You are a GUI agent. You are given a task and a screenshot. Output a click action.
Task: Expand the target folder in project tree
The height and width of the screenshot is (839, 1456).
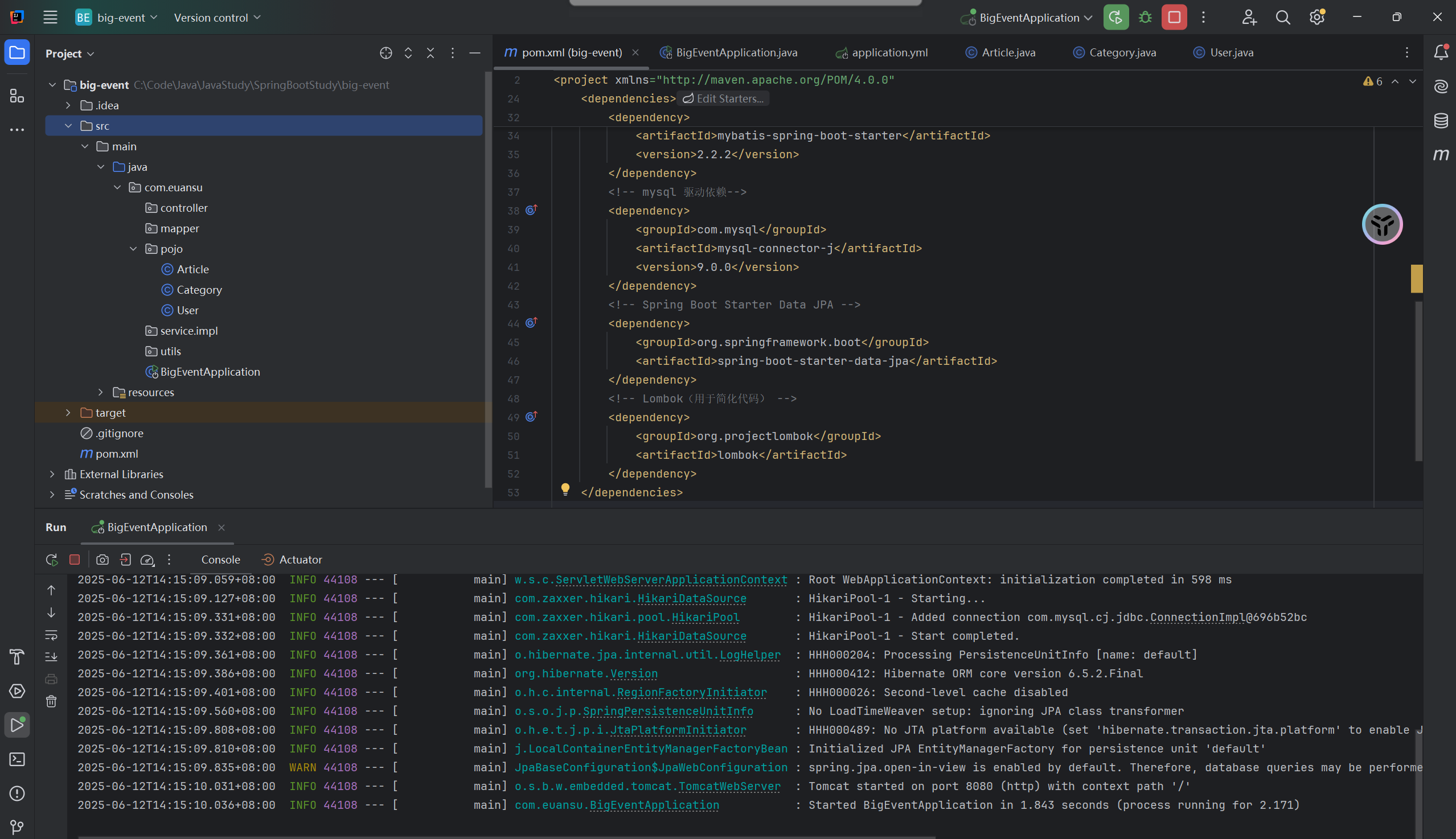tap(68, 413)
